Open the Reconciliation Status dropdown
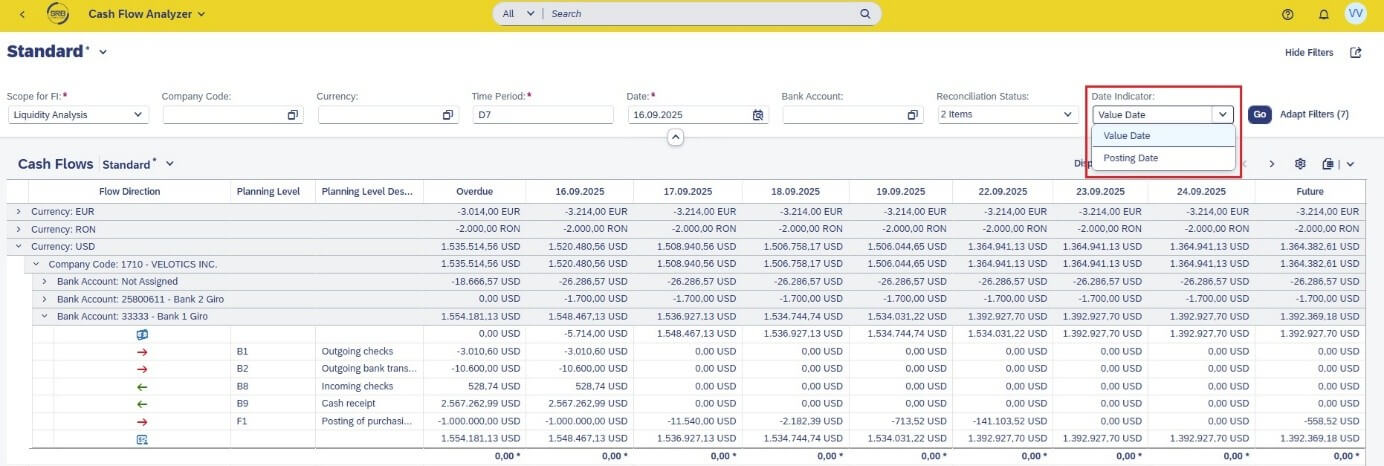Image resolution: width=1384 pixels, height=466 pixels. click(1068, 115)
